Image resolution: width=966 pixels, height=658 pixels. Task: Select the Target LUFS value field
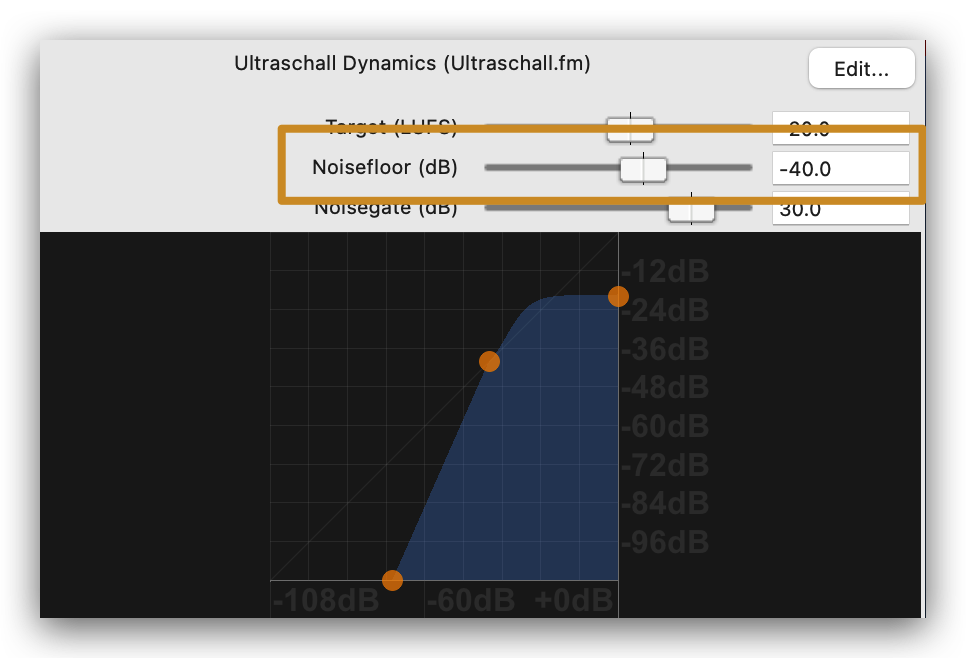click(x=840, y=128)
